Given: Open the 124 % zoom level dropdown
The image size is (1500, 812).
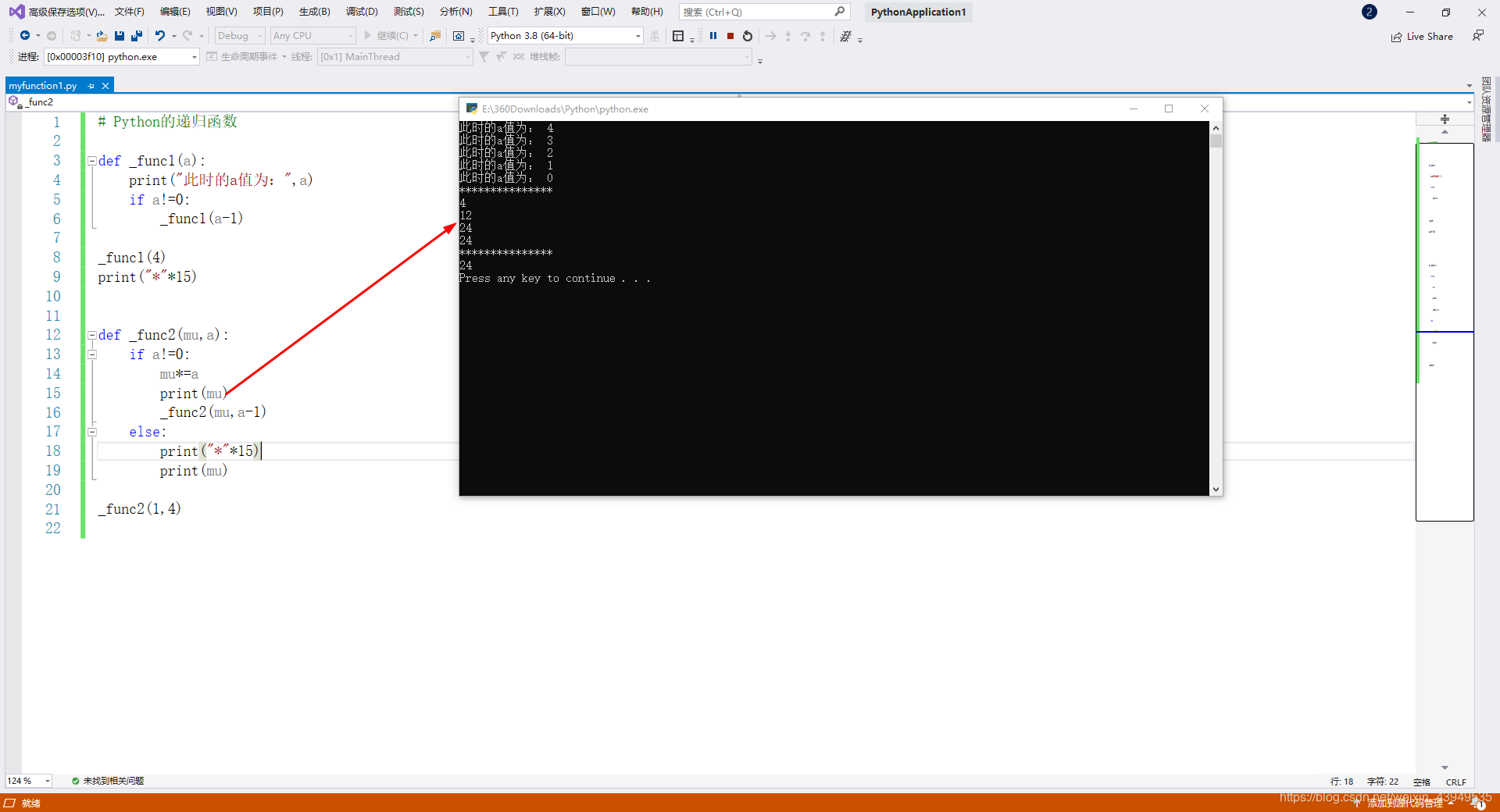Looking at the screenshot, I should [x=29, y=781].
